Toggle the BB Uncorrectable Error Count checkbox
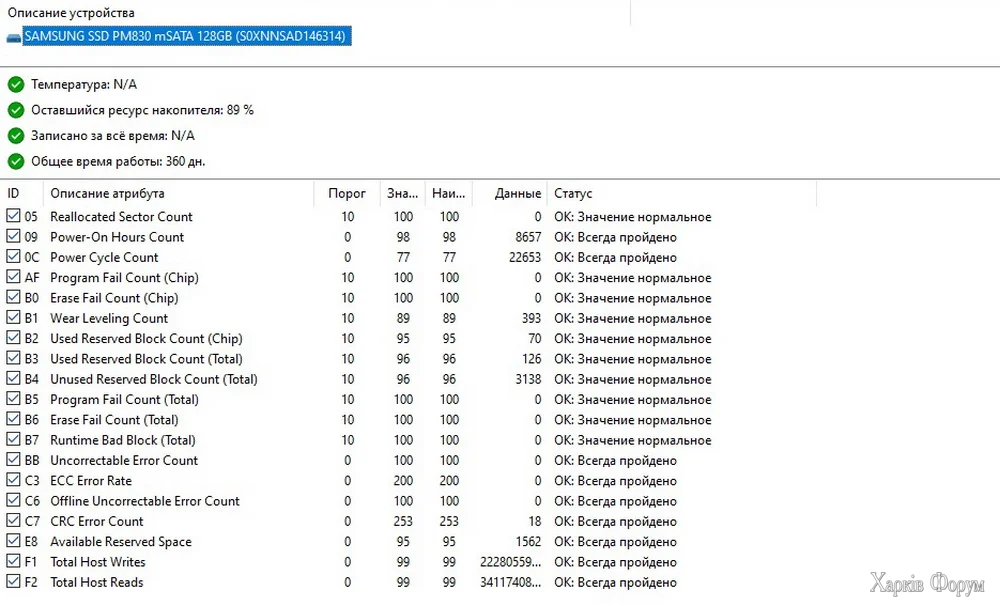This screenshot has width=1000, height=606. click(13, 459)
